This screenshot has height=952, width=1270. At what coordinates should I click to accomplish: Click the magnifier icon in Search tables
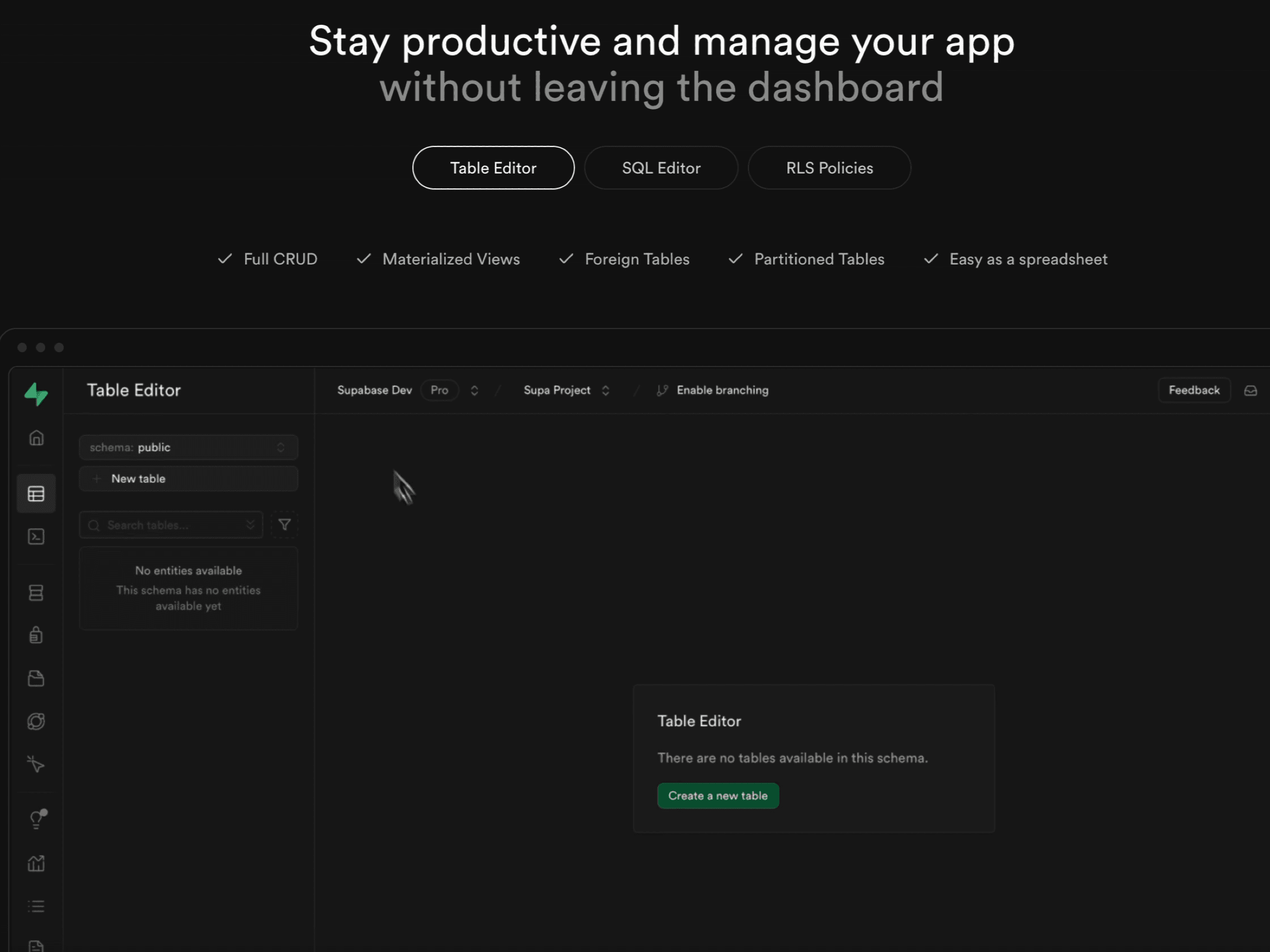click(x=94, y=525)
